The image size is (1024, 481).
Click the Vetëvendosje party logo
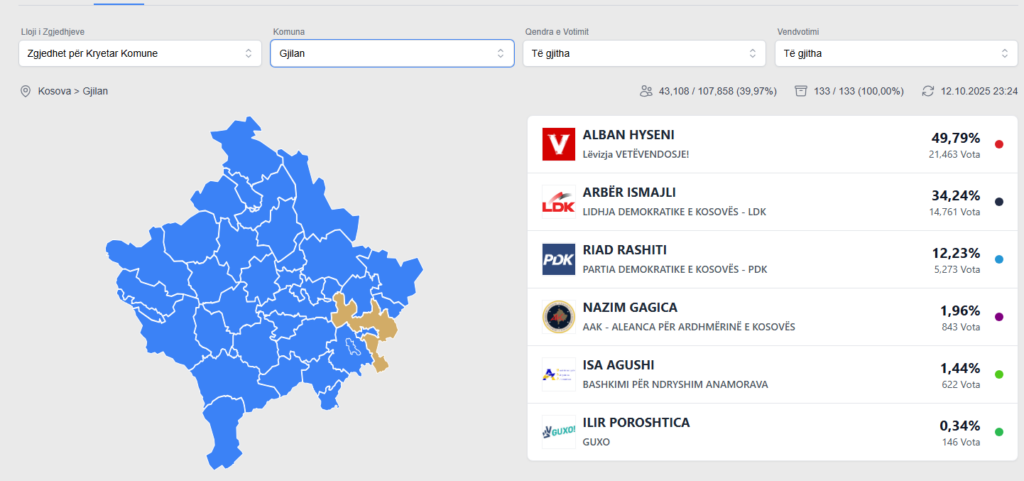(x=558, y=144)
